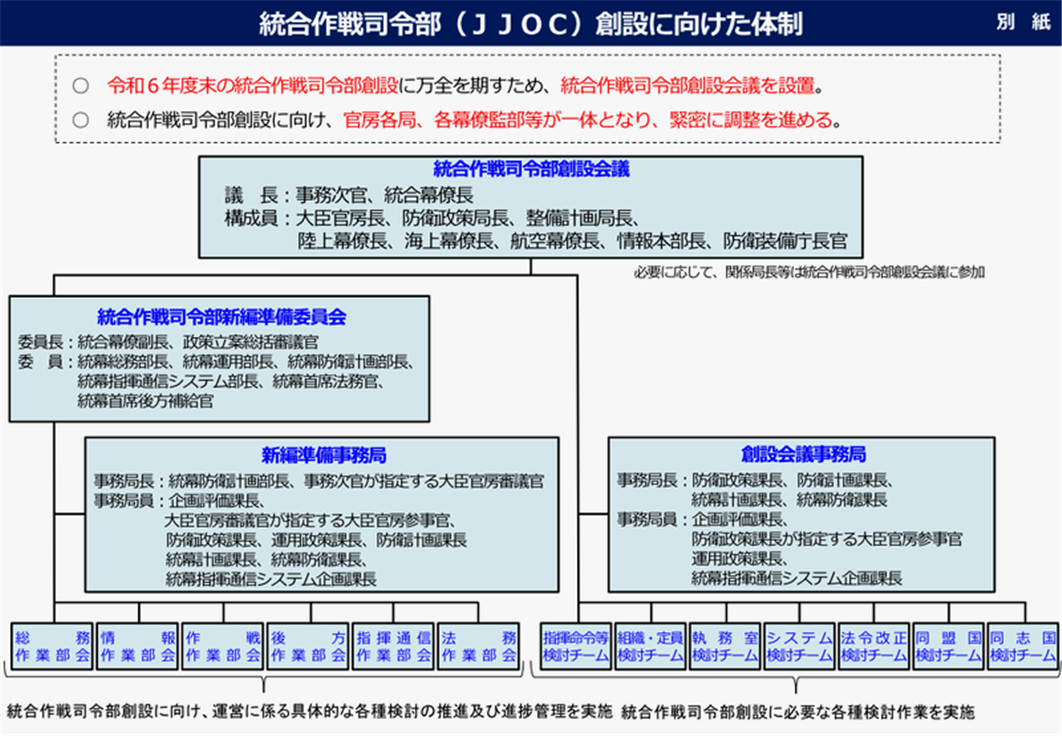Click the 新編準備事務局 heading
This screenshot has height=736, width=1062.
pyautogui.click(x=323, y=454)
